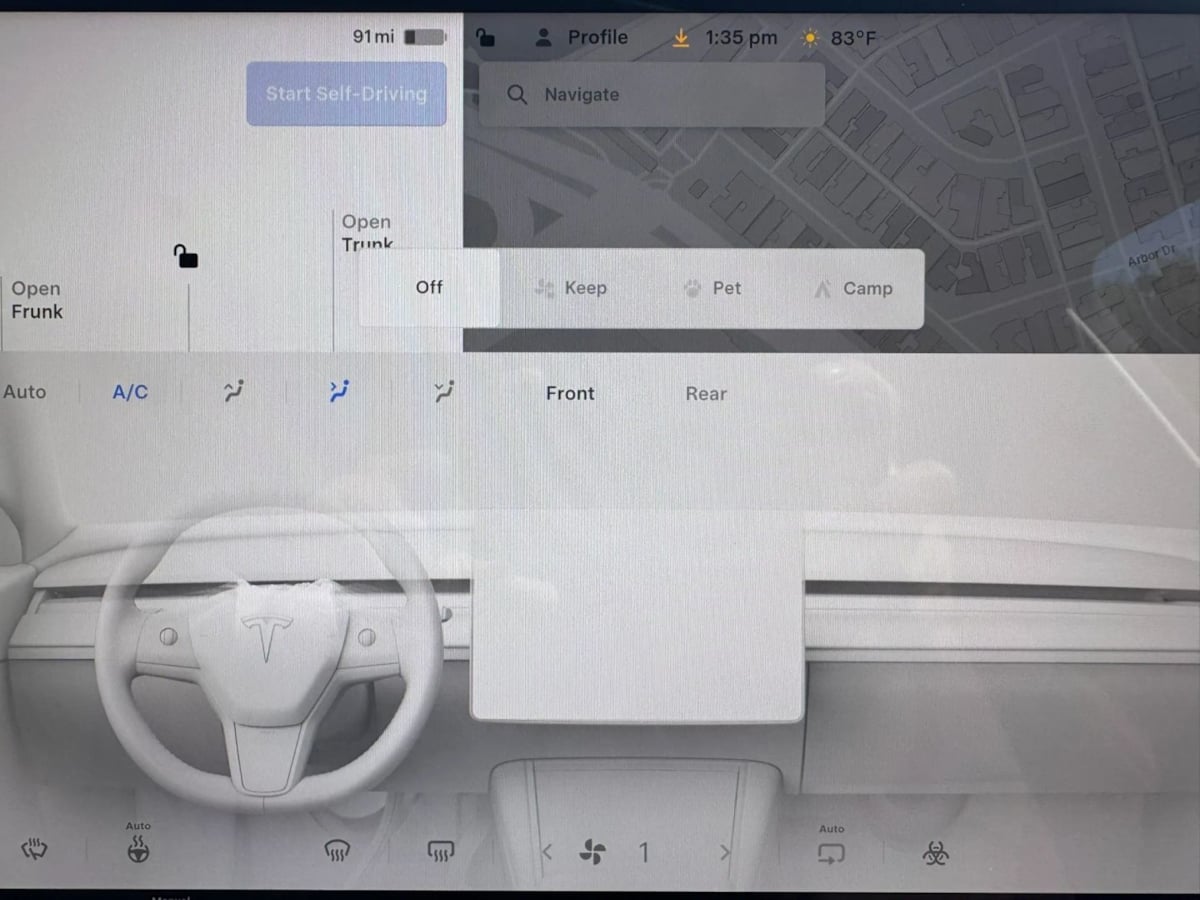Activate Bioweapon Defense Mode icon
Image resolution: width=1200 pixels, height=900 pixels.
936,853
